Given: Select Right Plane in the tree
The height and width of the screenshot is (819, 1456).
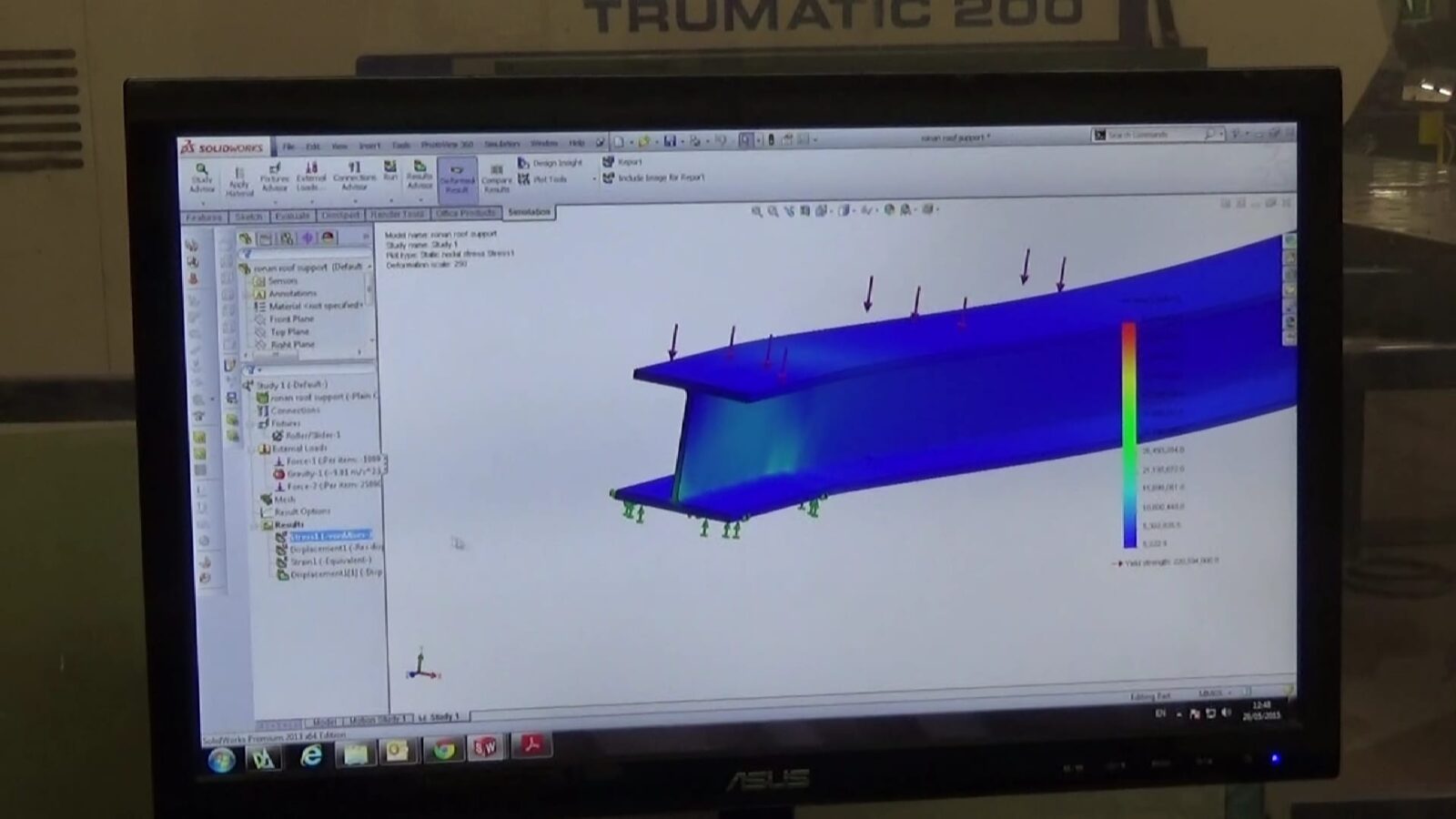Looking at the screenshot, I should [285, 345].
